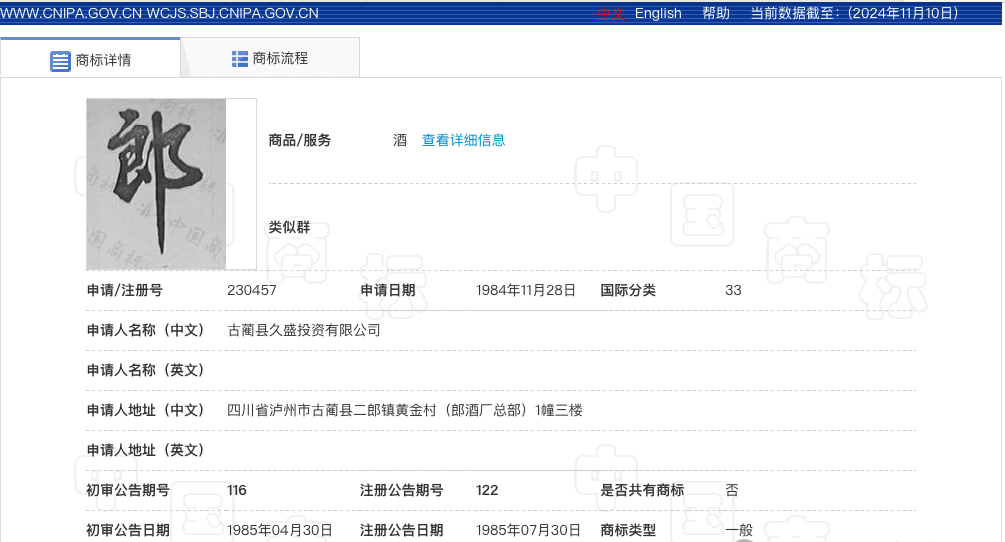
Task: Click the applicant address in 四川省泸州市
Action: point(405,410)
